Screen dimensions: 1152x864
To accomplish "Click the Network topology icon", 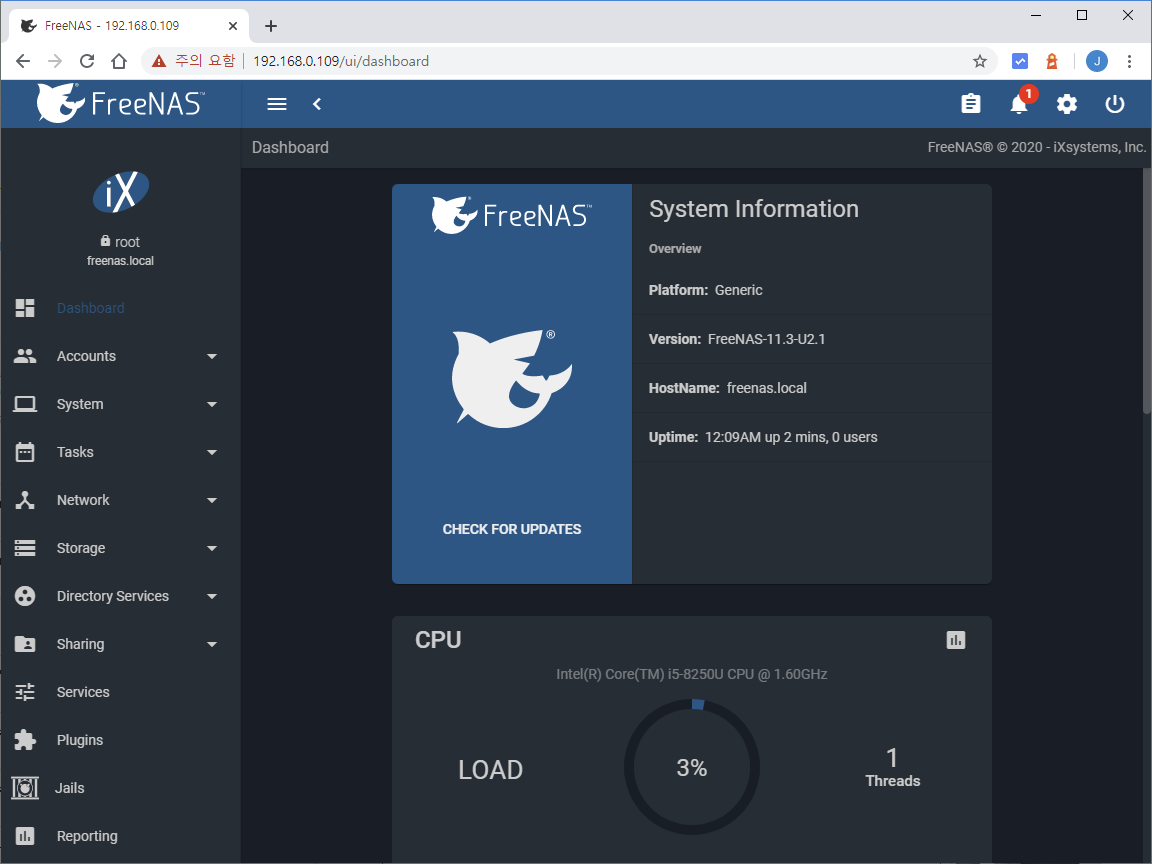I will tap(25, 500).
